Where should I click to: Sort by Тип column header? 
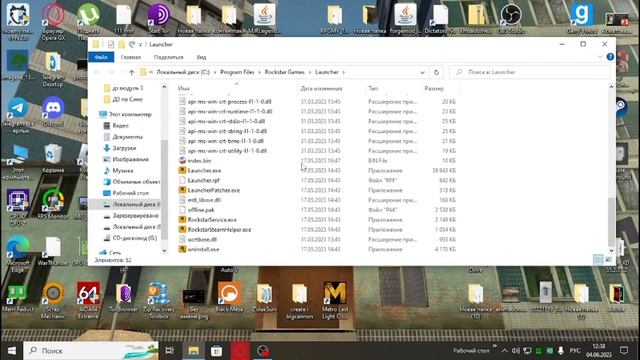[x=373, y=88]
